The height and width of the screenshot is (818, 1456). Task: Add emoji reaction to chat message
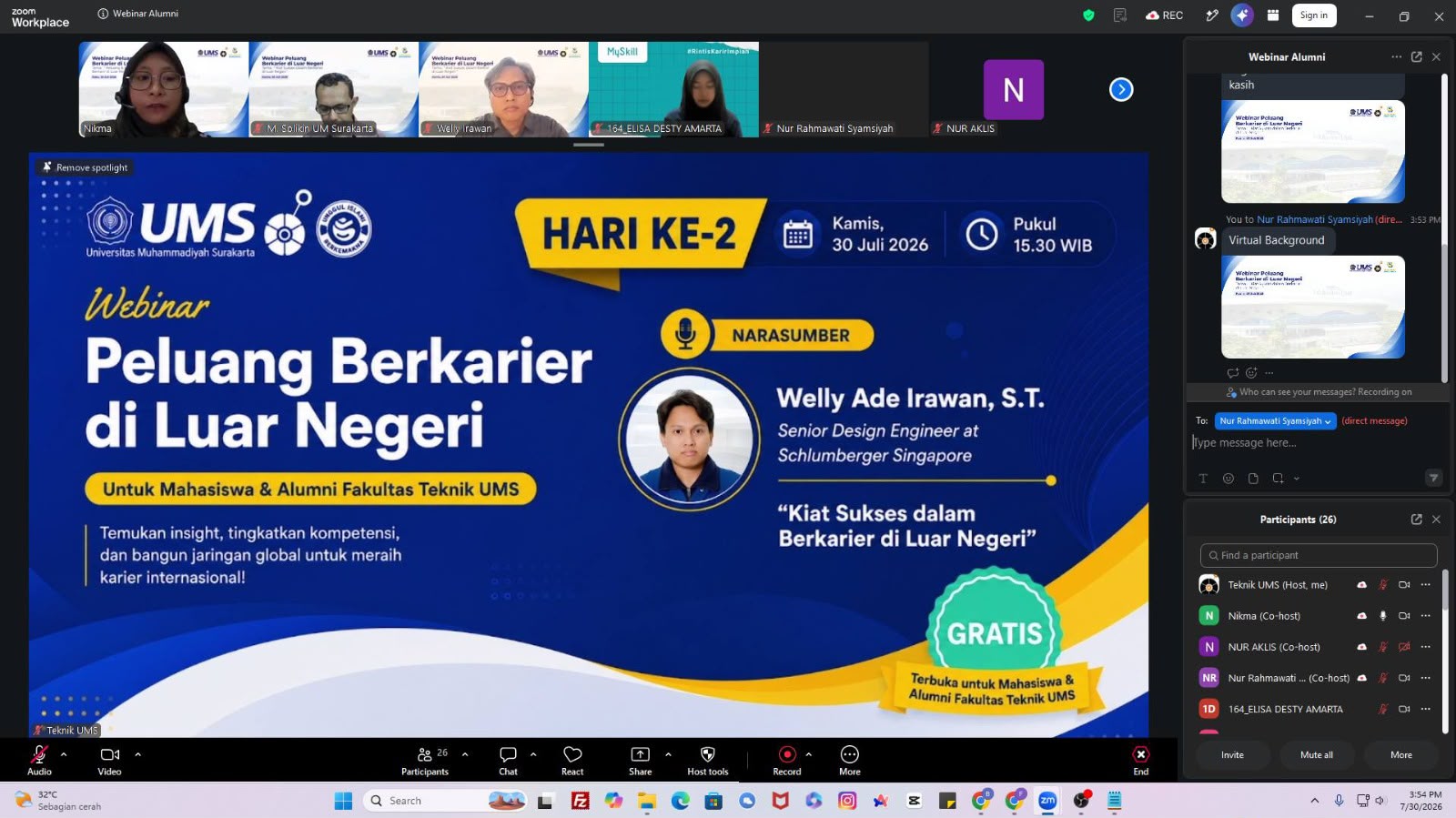(1251, 373)
